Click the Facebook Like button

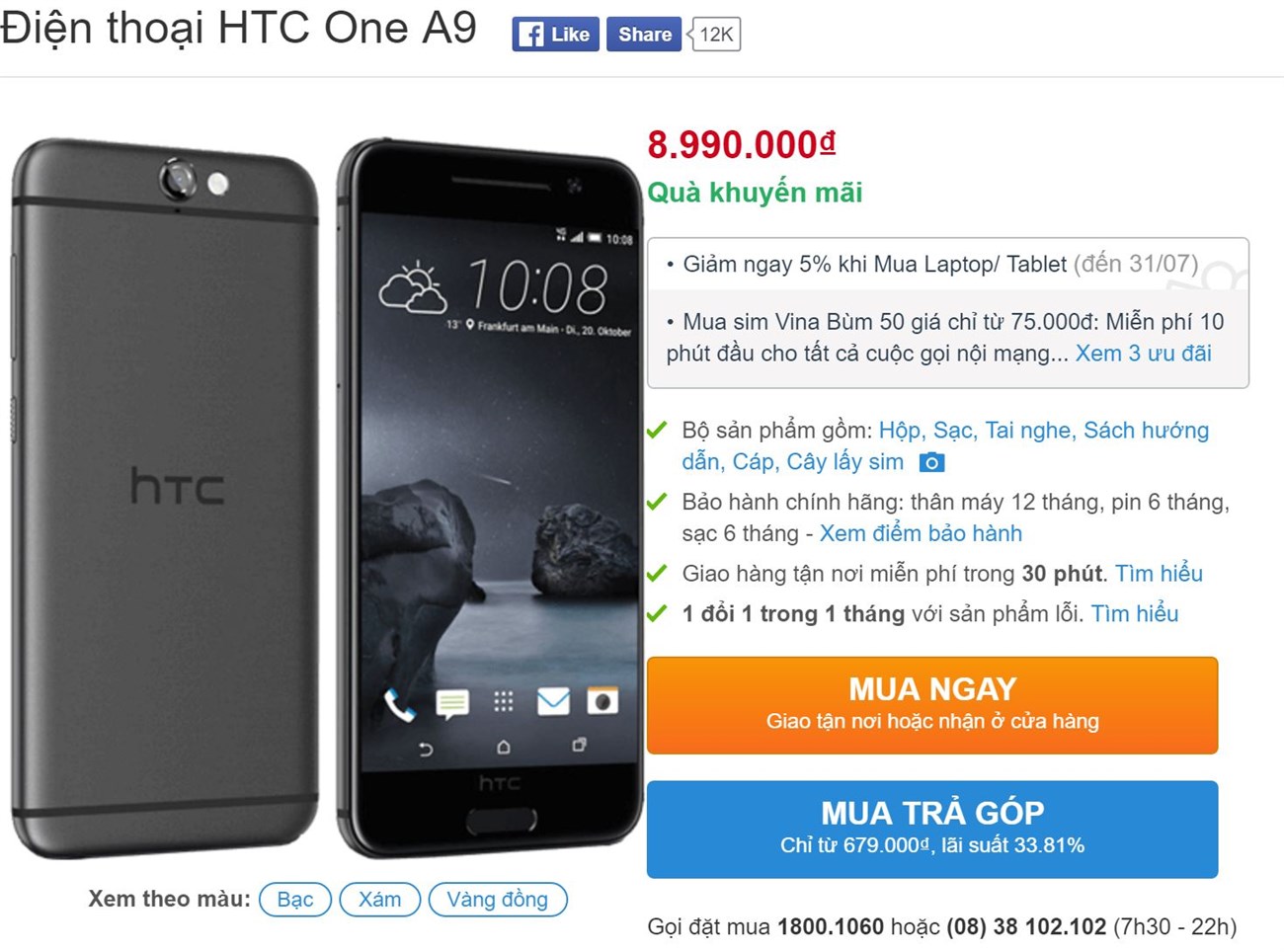[555, 35]
